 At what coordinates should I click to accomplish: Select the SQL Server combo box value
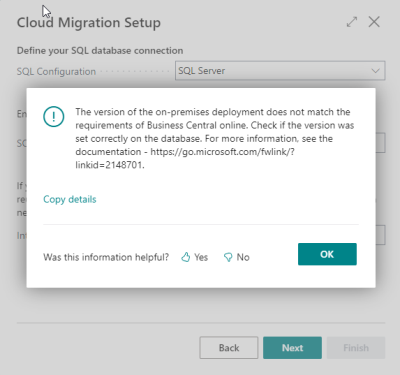pos(280,71)
